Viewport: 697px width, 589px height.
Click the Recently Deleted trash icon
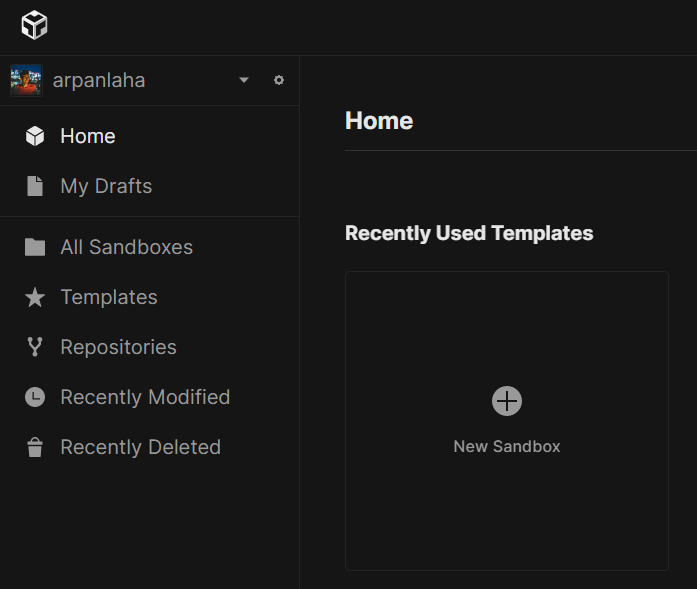click(x=35, y=447)
